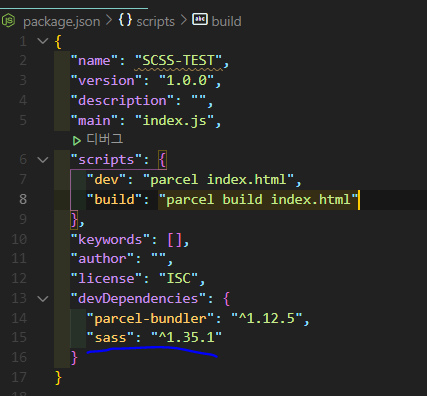This screenshot has width=427, height=396.
Task: Click the "version" key
Action: point(106,81)
